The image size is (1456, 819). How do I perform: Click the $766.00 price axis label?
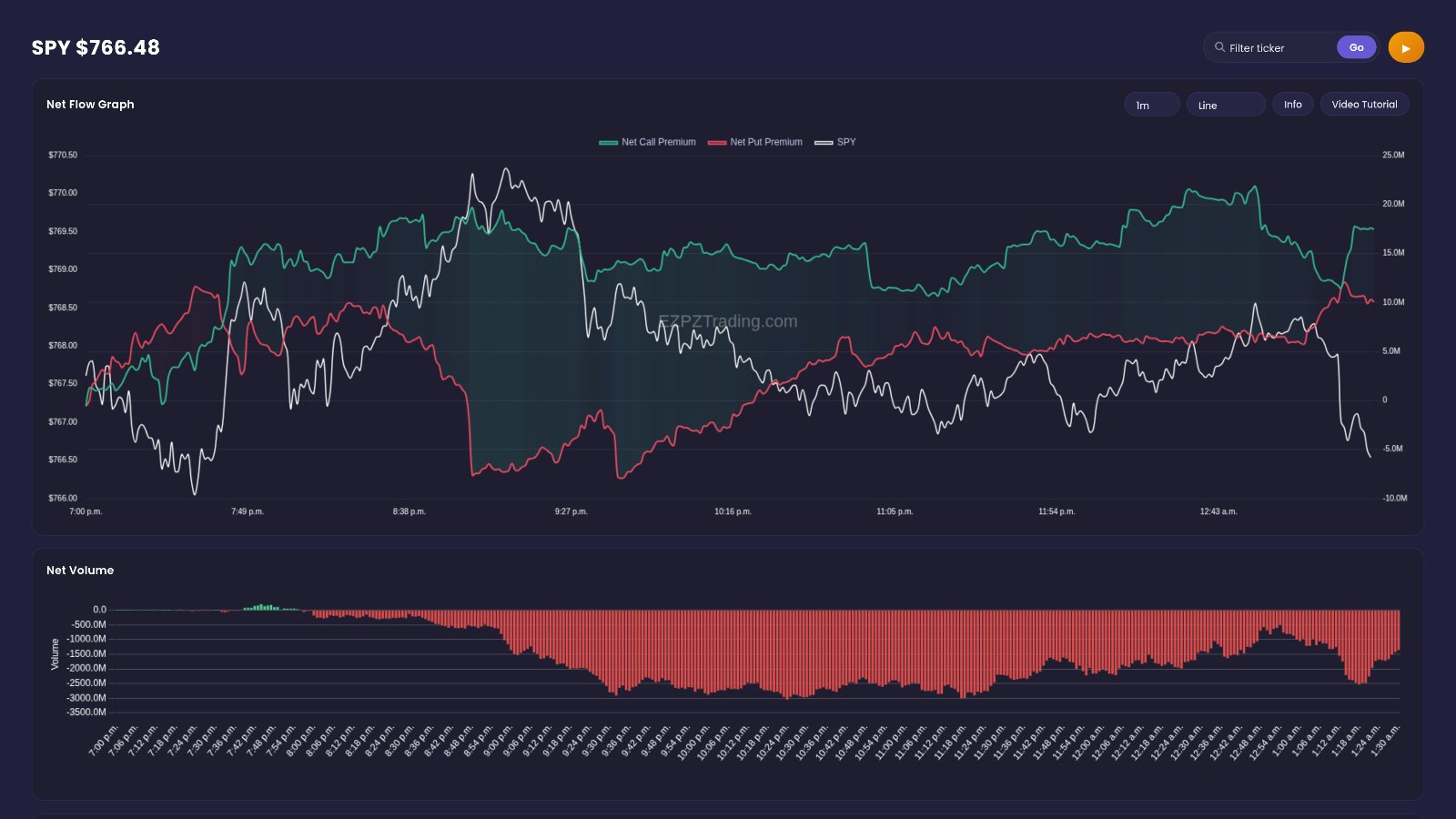[x=63, y=499]
